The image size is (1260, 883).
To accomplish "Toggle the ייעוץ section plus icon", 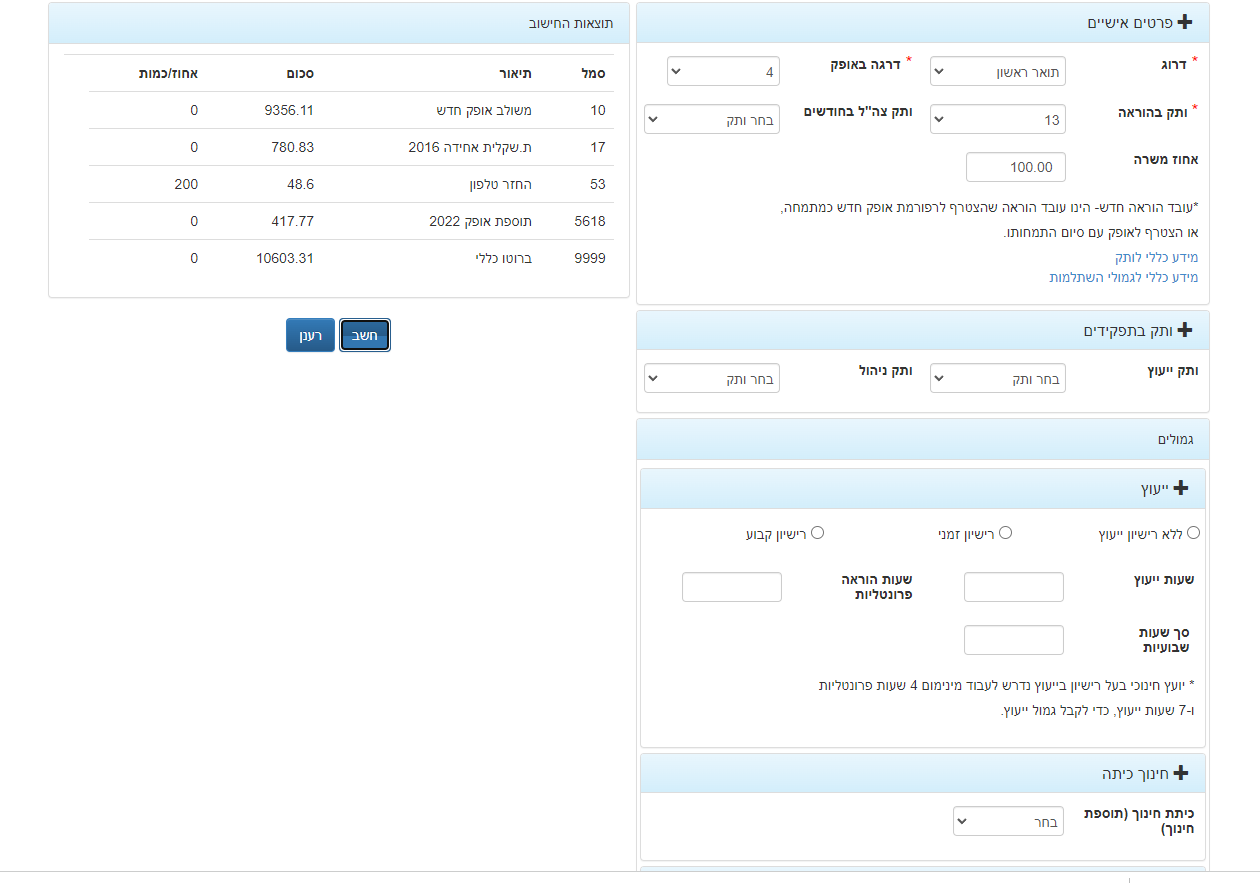I will pyautogui.click(x=1181, y=488).
